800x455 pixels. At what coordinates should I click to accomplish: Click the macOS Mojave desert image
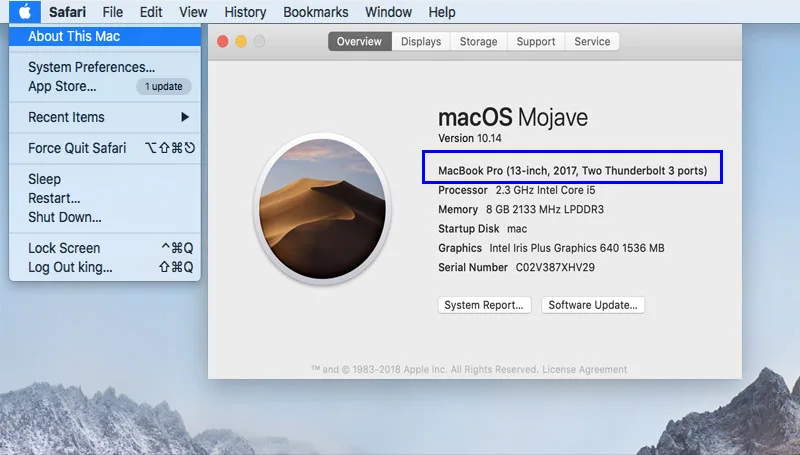click(x=320, y=206)
